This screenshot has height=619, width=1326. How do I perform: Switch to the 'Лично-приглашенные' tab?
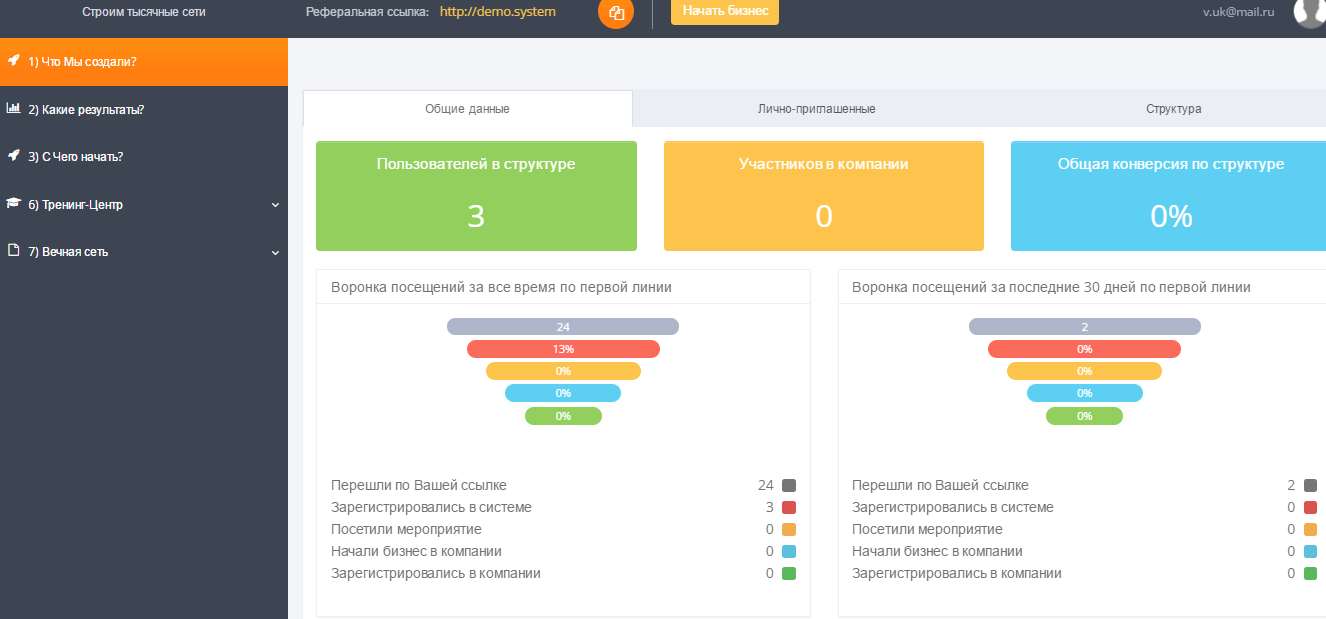pos(817,109)
